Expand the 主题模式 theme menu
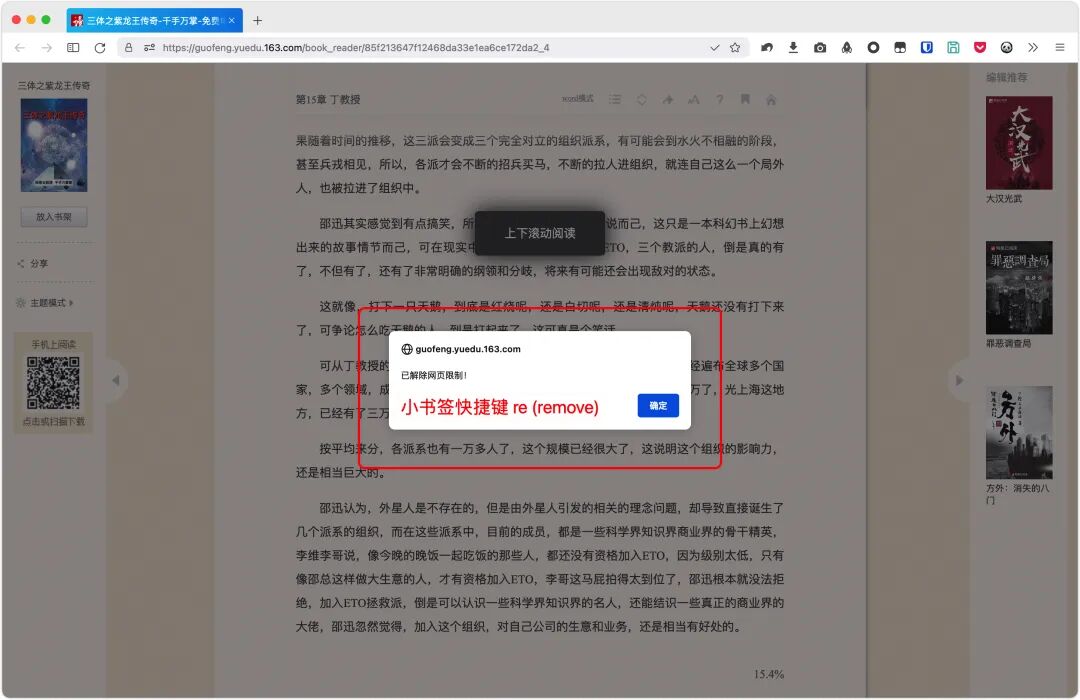 click(45, 302)
